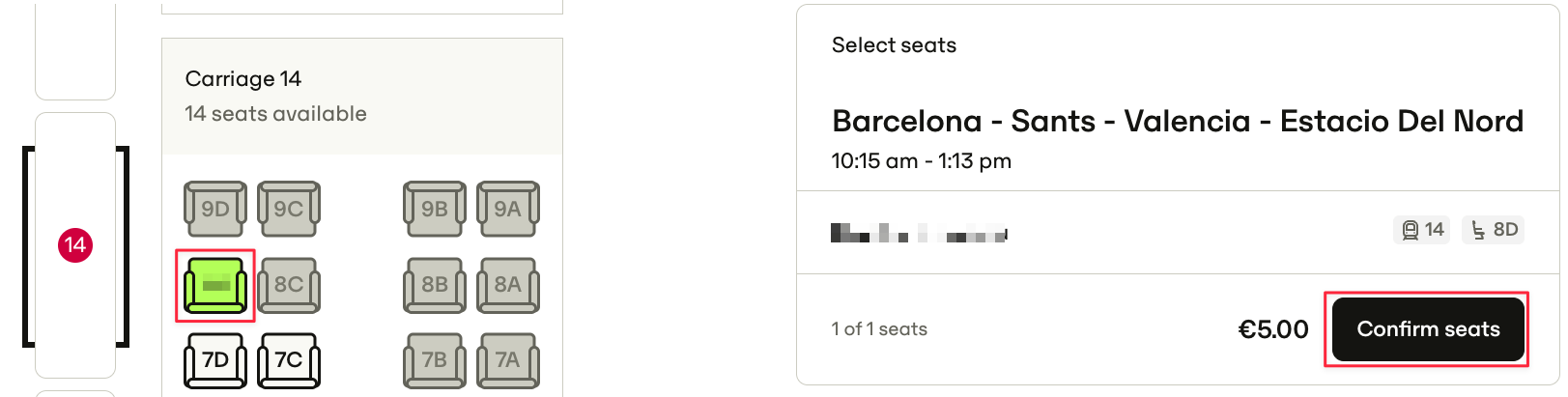Pick seat 8C

[289, 285]
